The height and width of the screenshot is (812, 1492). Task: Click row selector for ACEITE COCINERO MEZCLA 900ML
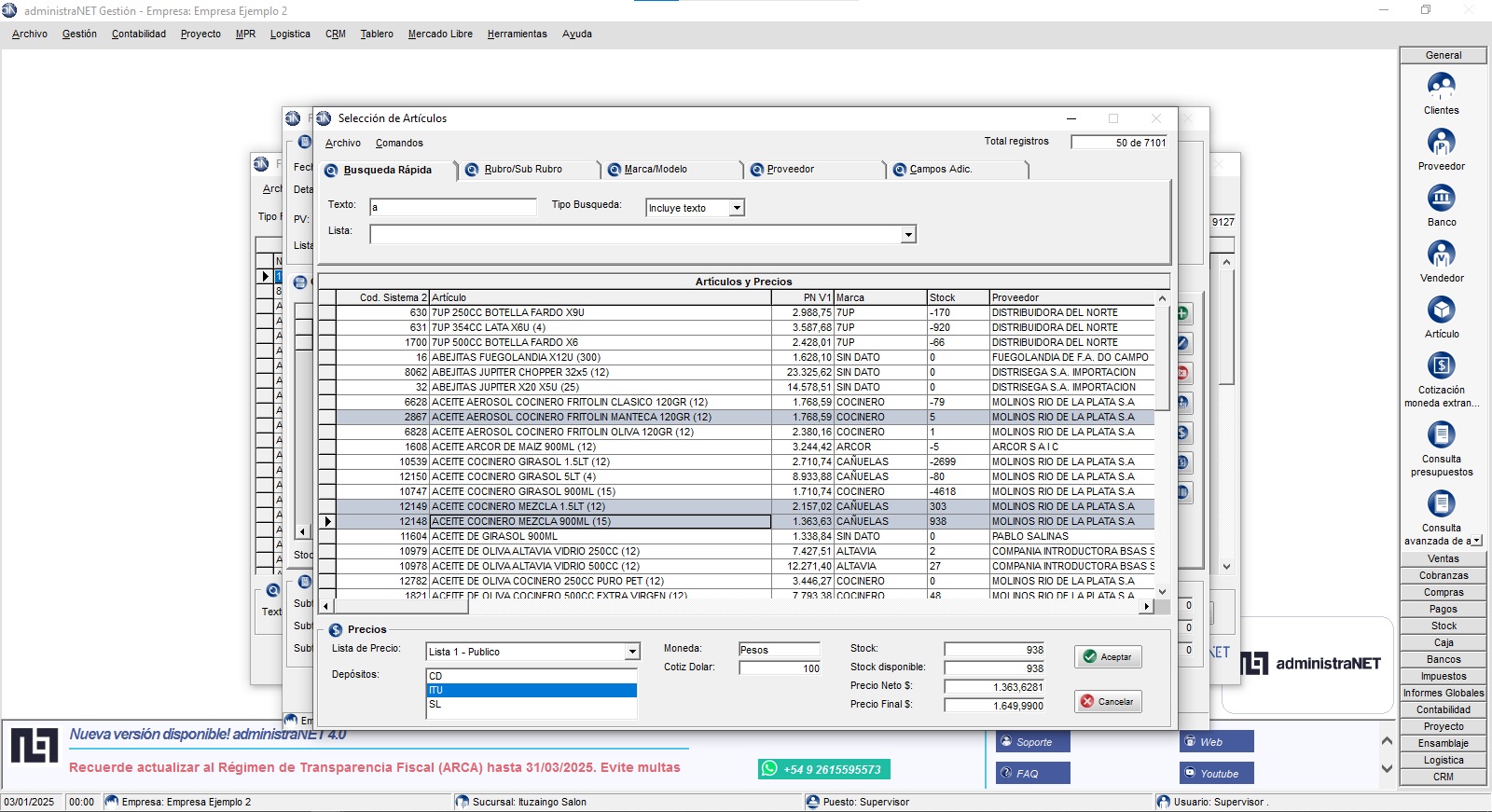[x=327, y=521]
